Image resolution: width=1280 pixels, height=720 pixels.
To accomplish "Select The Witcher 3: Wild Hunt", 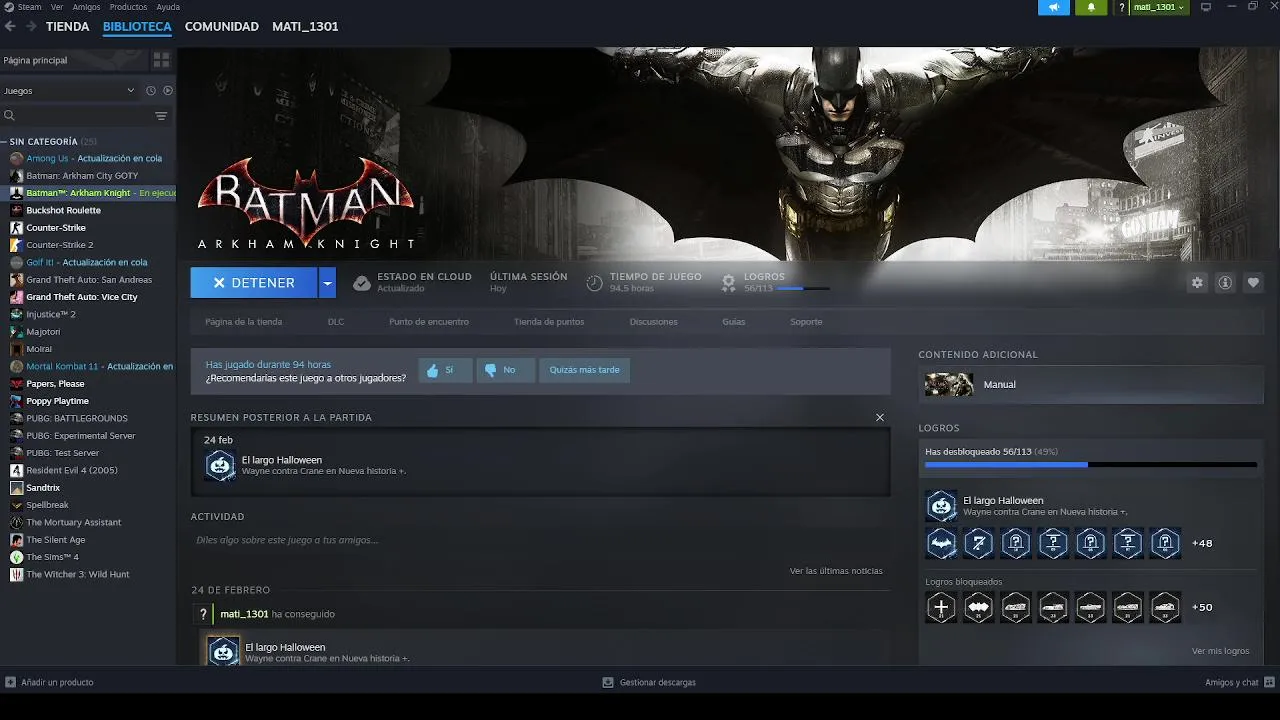I will click(88, 574).
